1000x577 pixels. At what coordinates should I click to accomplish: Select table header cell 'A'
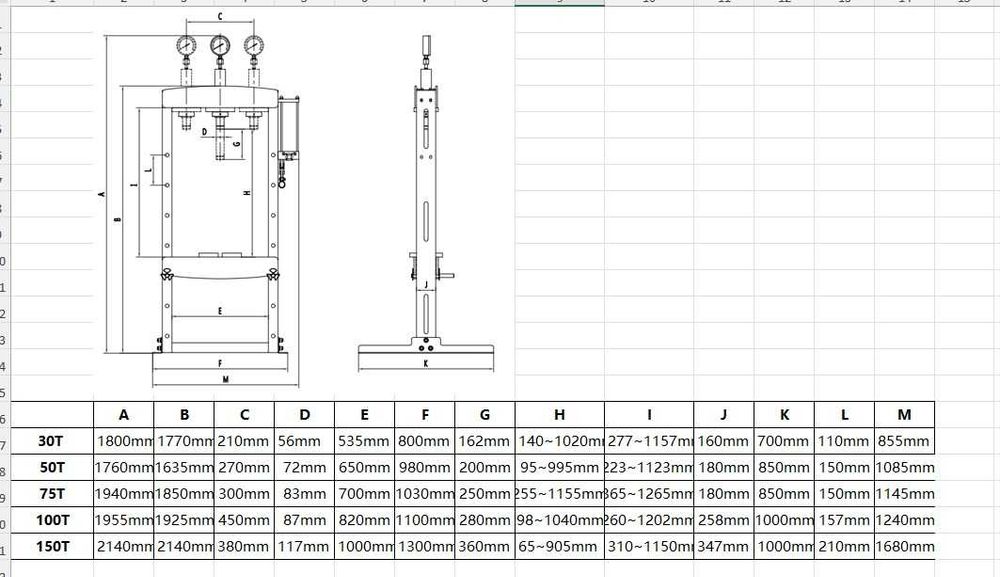[x=124, y=414]
